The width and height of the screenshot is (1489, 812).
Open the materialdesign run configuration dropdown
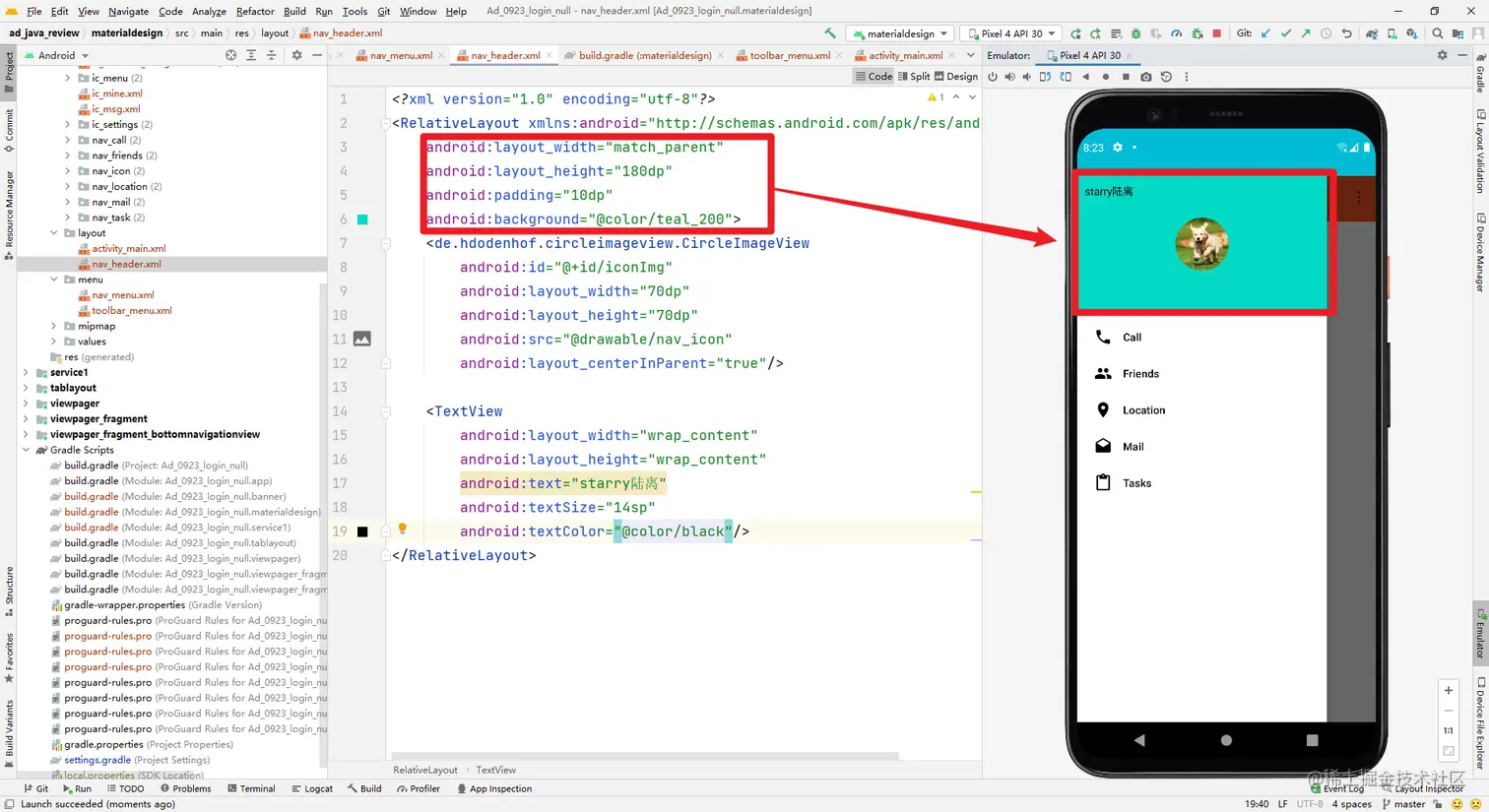pyautogui.click(x=900, y=33)
